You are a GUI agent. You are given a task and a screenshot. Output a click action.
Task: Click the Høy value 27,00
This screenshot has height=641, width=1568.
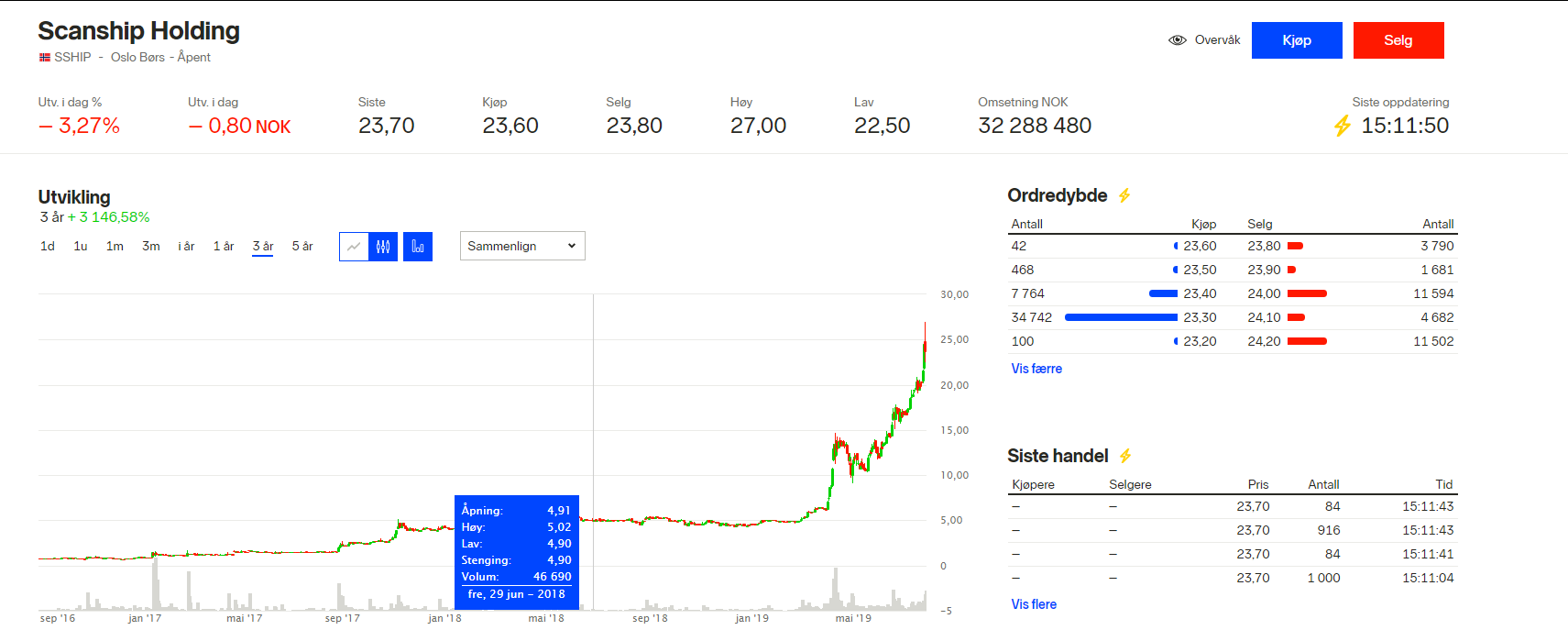(x=758, y=126)
